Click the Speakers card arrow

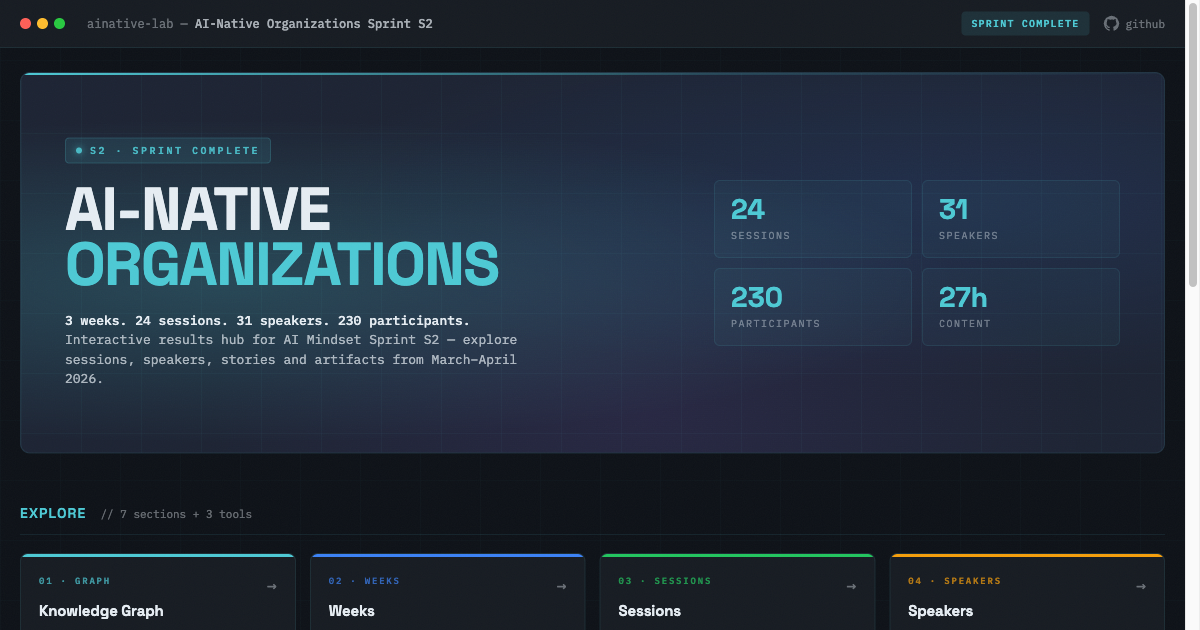click(1142, 587)
